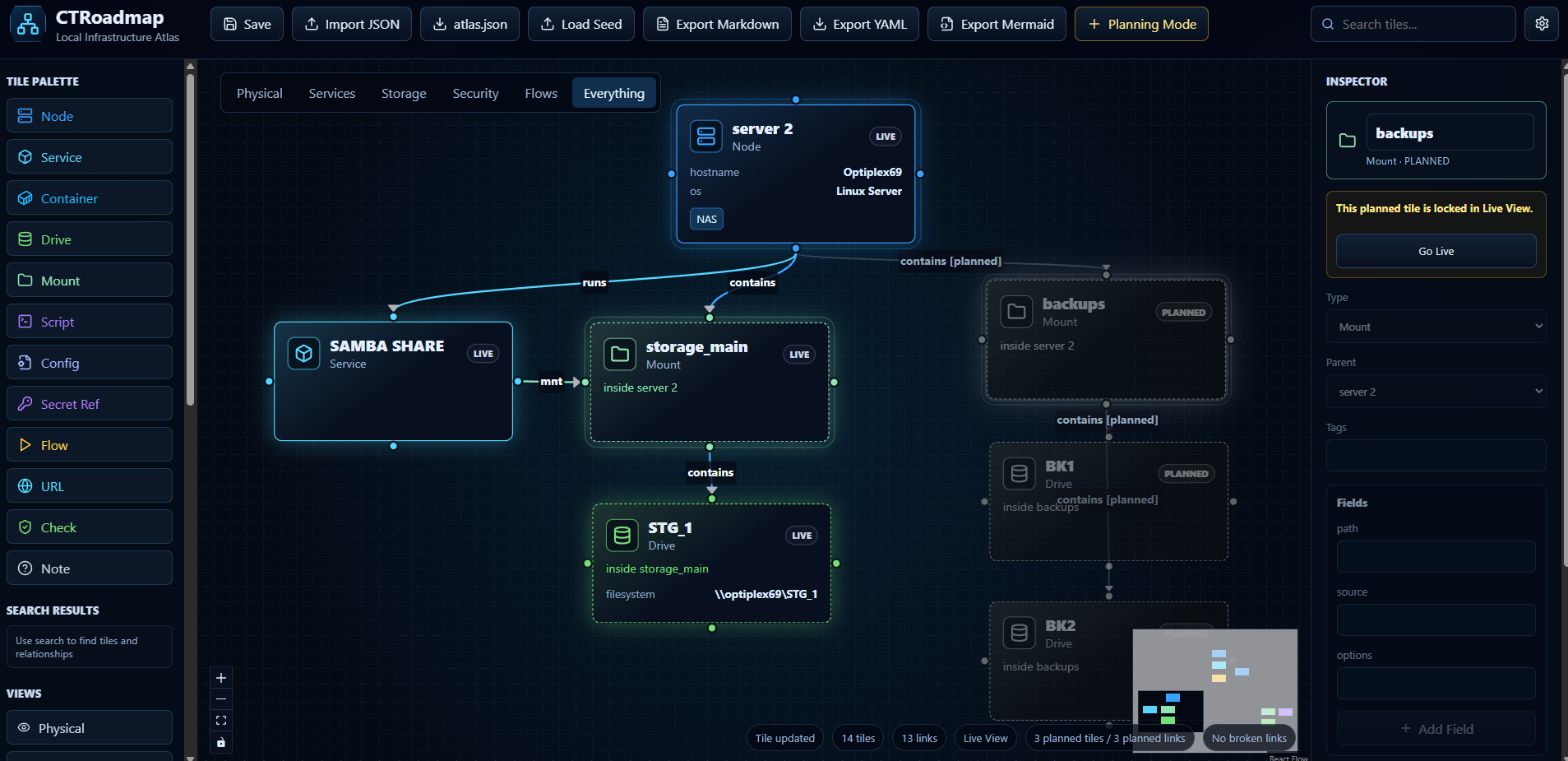Click the NAS tag on server 2

coord(706,219)
